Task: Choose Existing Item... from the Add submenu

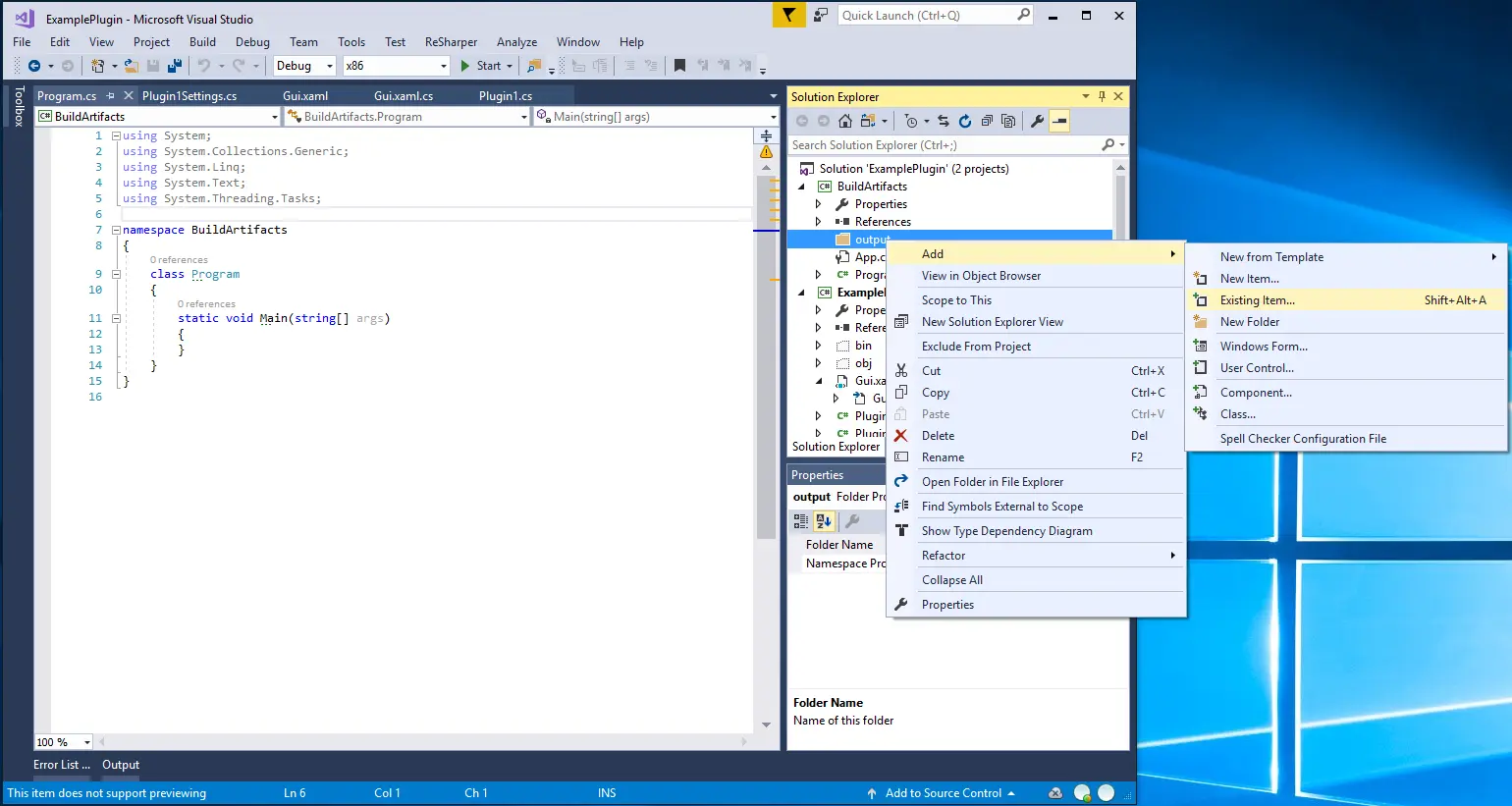Action: [x=1345, y=300]
